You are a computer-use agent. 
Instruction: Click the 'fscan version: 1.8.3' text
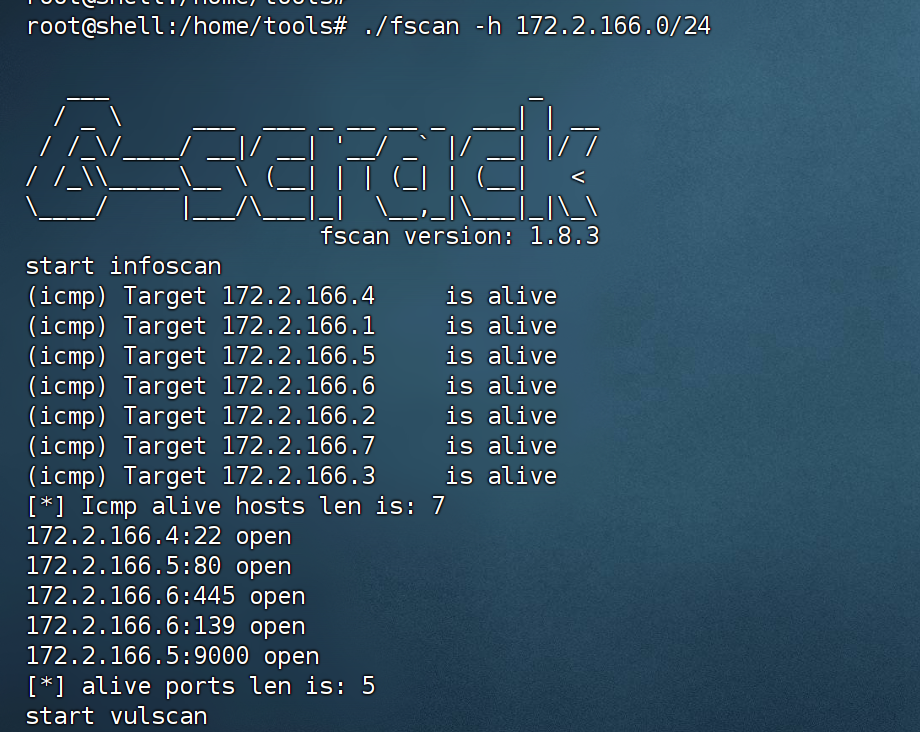click(460, 236)
